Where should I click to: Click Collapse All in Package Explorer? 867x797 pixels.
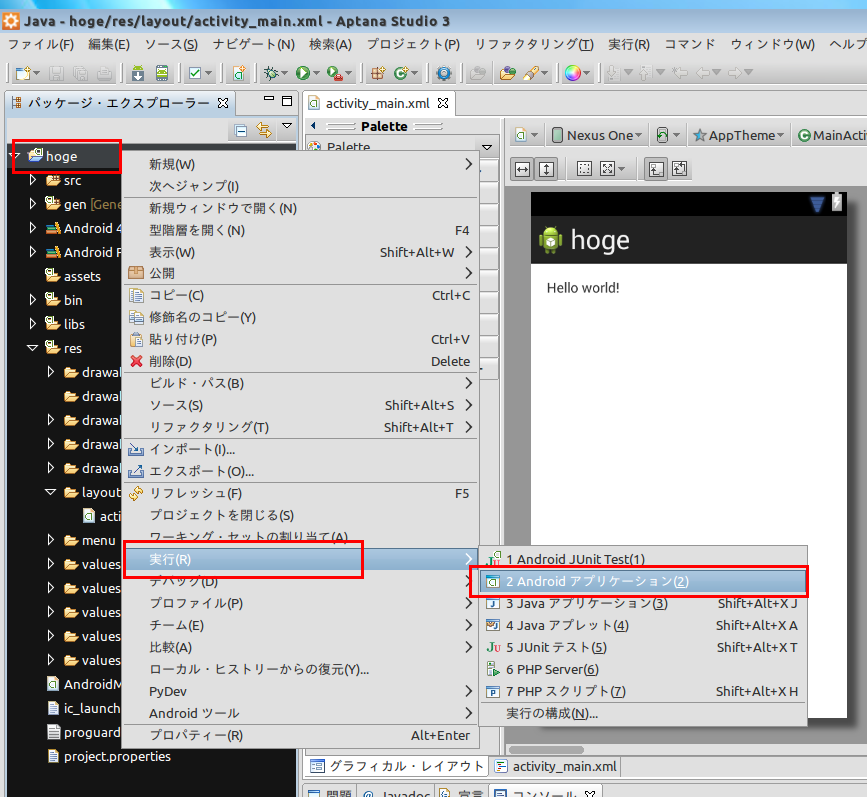pos(241,131)
